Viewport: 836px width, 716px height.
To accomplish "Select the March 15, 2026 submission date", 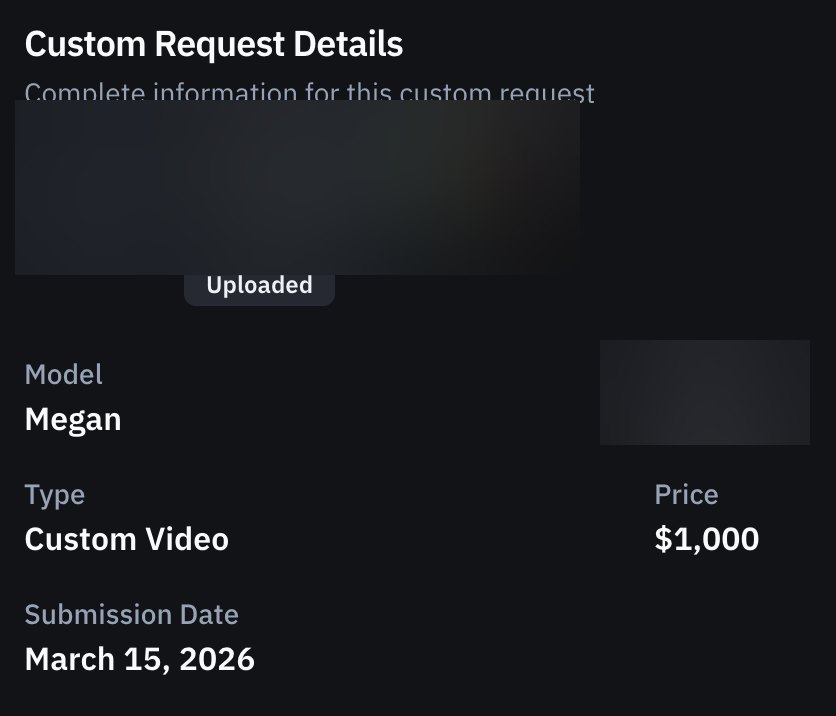I will (140, 659).
